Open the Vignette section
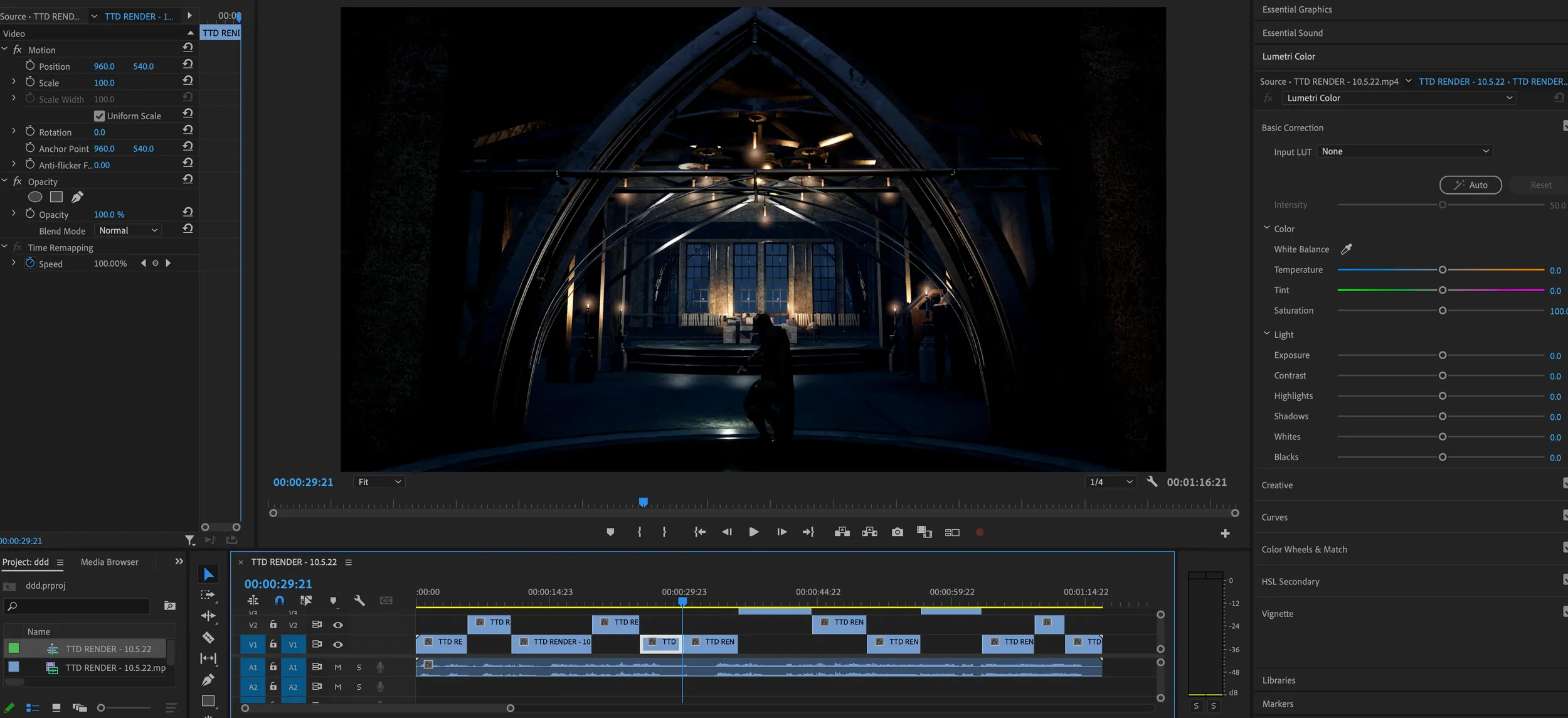This screenshot has height=718, width=1568. coord(1278,614)
